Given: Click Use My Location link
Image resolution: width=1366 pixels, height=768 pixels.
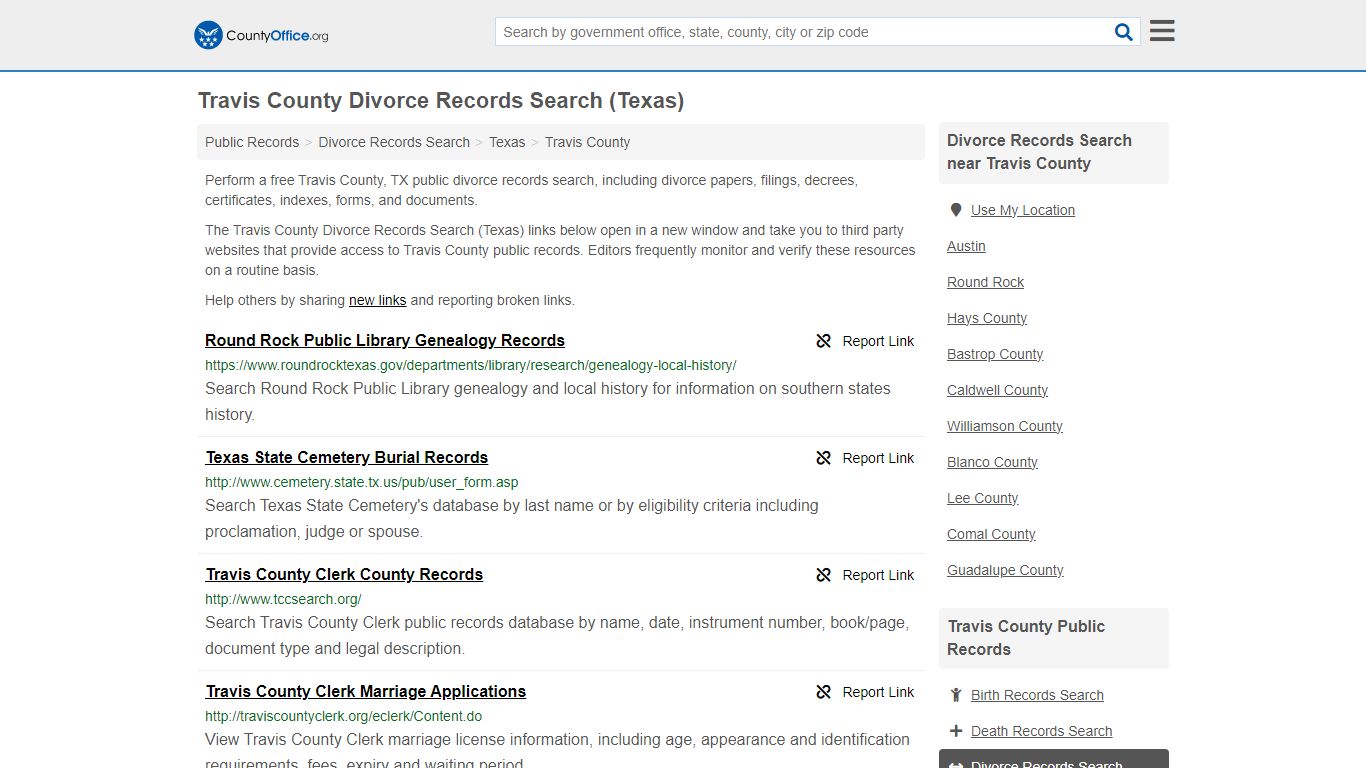Looking at the screenshot, I should tap(1023, 210).
